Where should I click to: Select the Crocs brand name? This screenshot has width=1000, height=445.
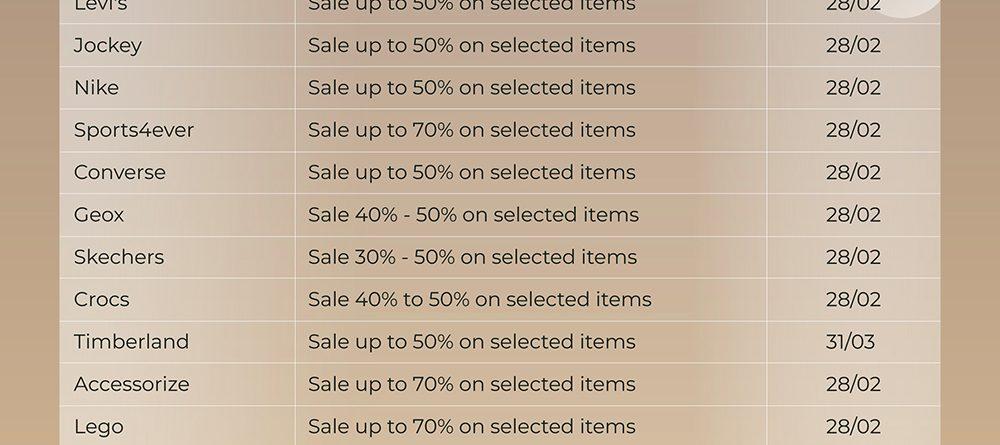coord(101,300)
